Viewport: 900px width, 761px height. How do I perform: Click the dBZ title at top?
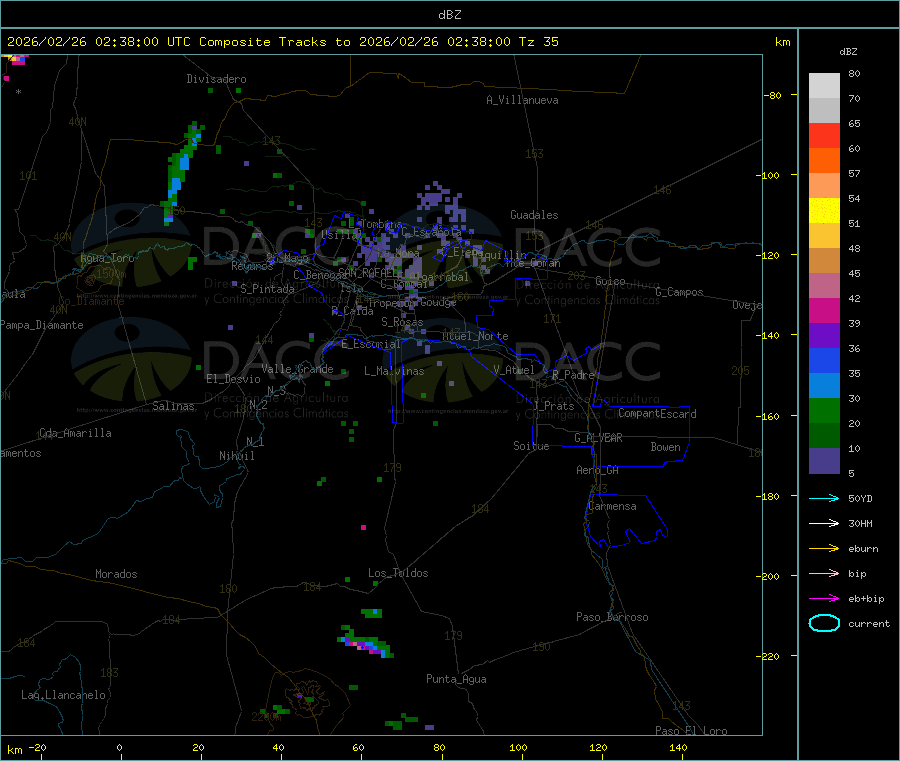(449, 15)
